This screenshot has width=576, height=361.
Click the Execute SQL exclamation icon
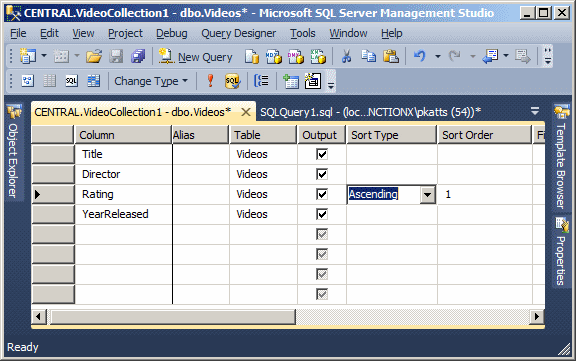tap(210, 80)
